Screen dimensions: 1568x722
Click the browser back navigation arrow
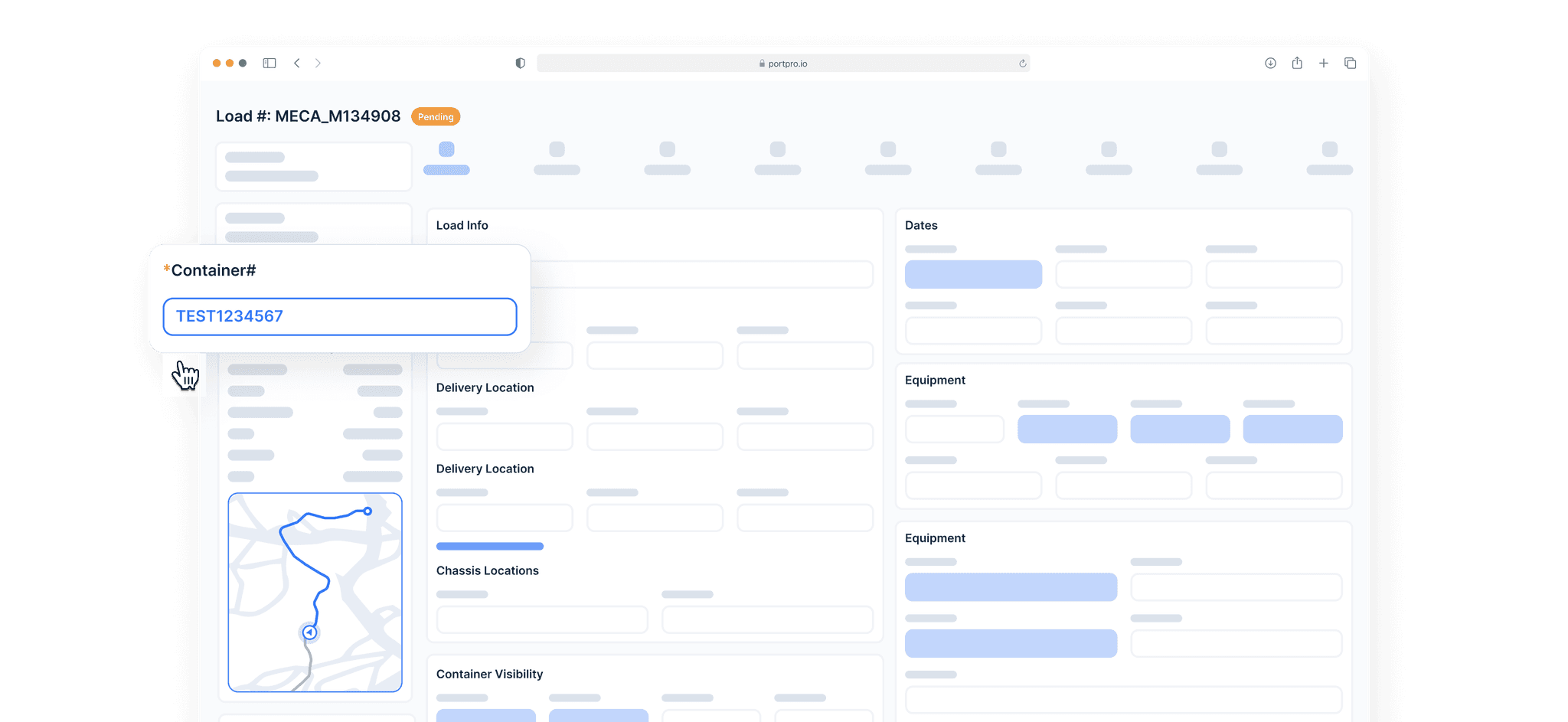(x=297, y=64)
